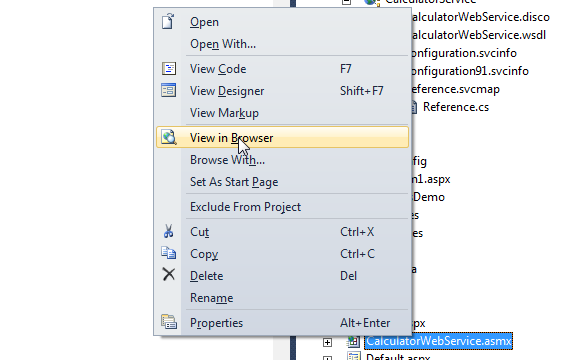The image size is (575, 360).
Task: Expand the CalculatorWebService.asmx tree node
Action: click(x=327, y=342)
